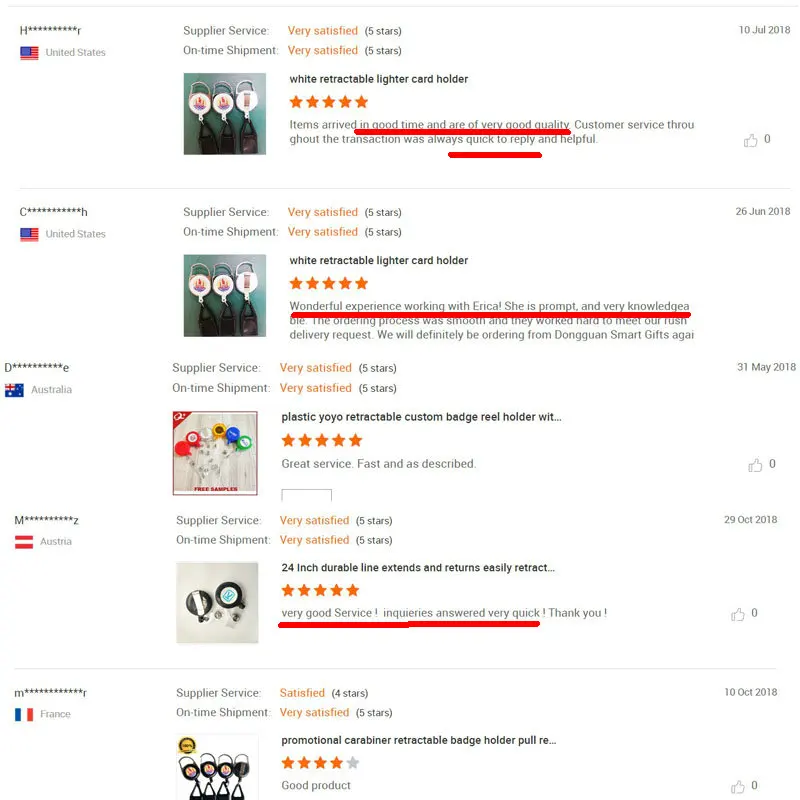This screenshot has height=800, width=800.
Task: Click thumbs-up on the Australia review
Action: point(755,465)
